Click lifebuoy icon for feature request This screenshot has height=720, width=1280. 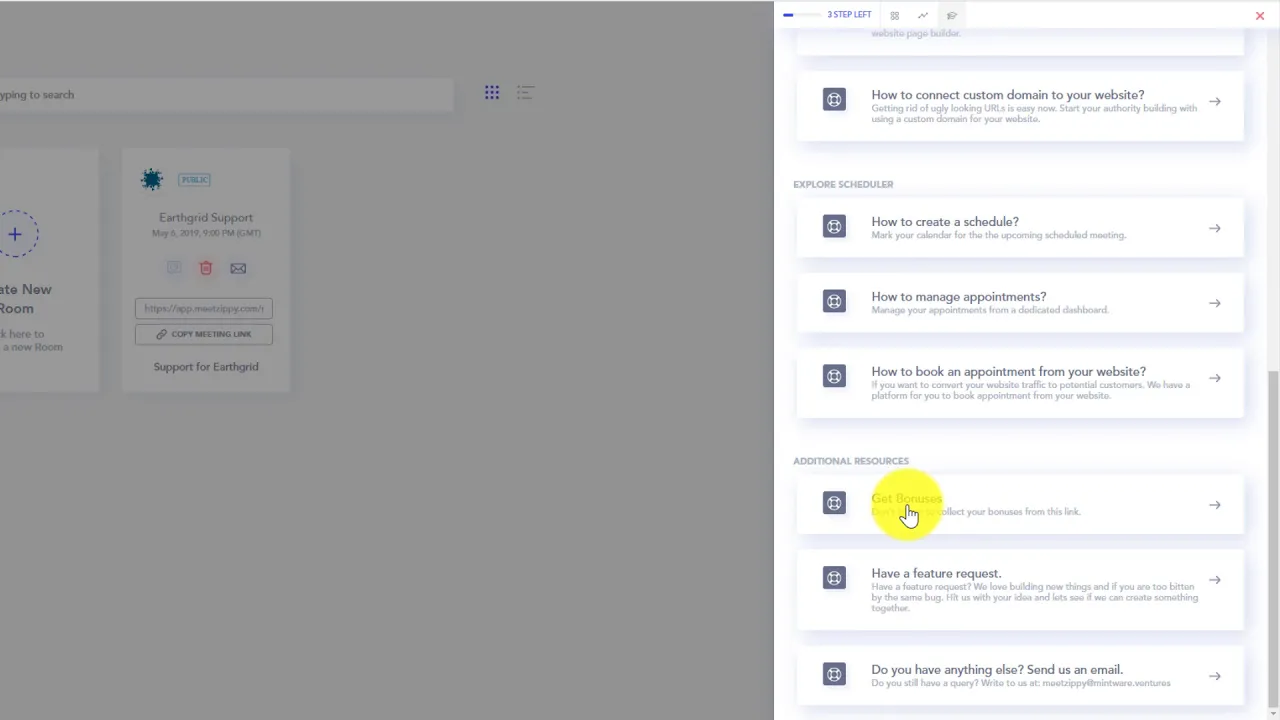coord(834,578)
